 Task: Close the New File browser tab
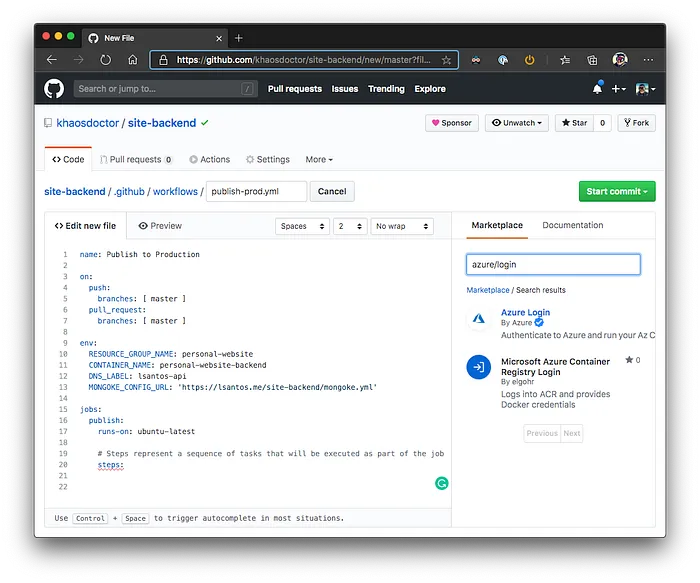(x=219, y=38)
